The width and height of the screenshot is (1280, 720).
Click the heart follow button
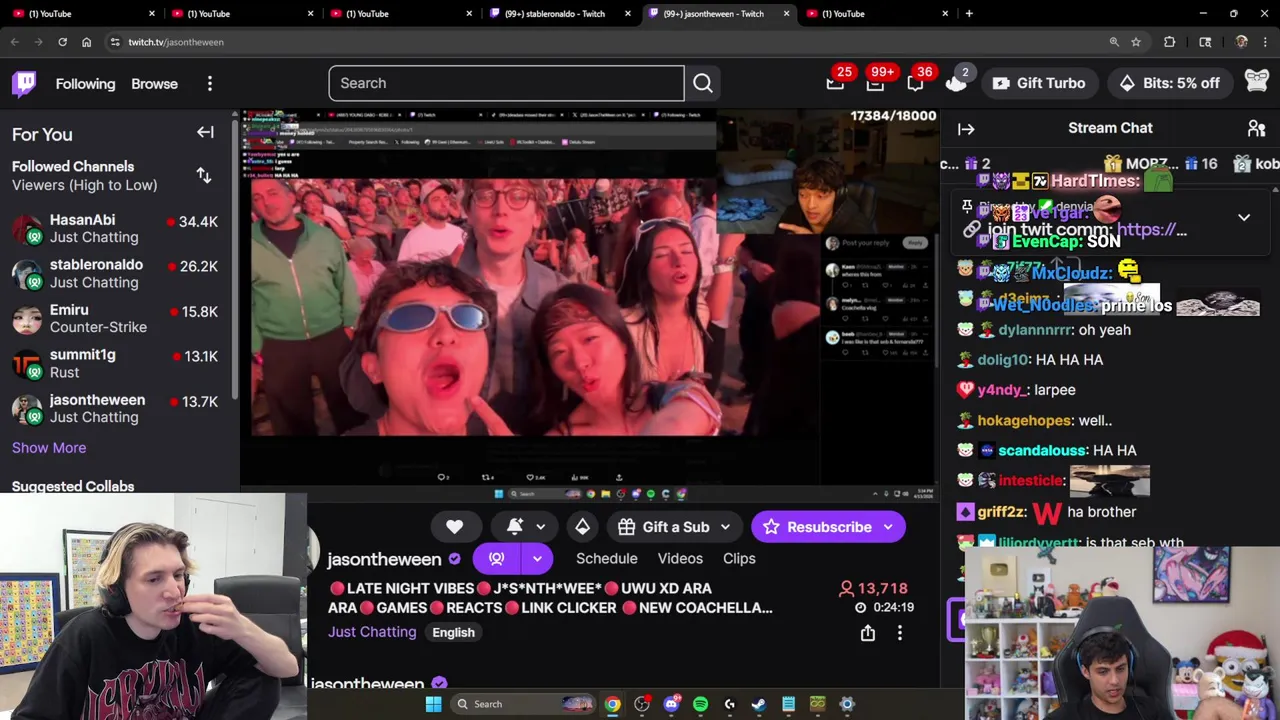coord(455,527)
